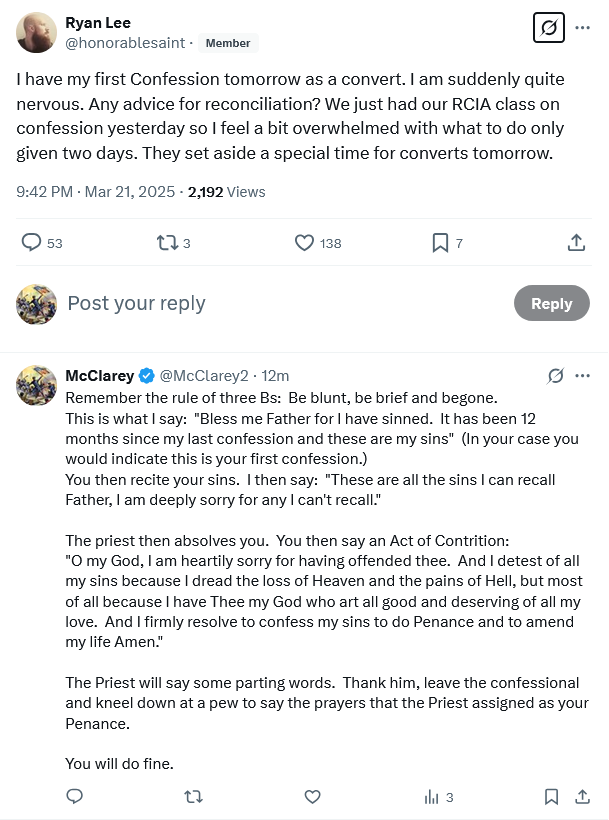The width and height of the screenshot is (609, 820).
Task: Reply to McClarey's comment via the reply icon
Action: click(x=74, y=797)
